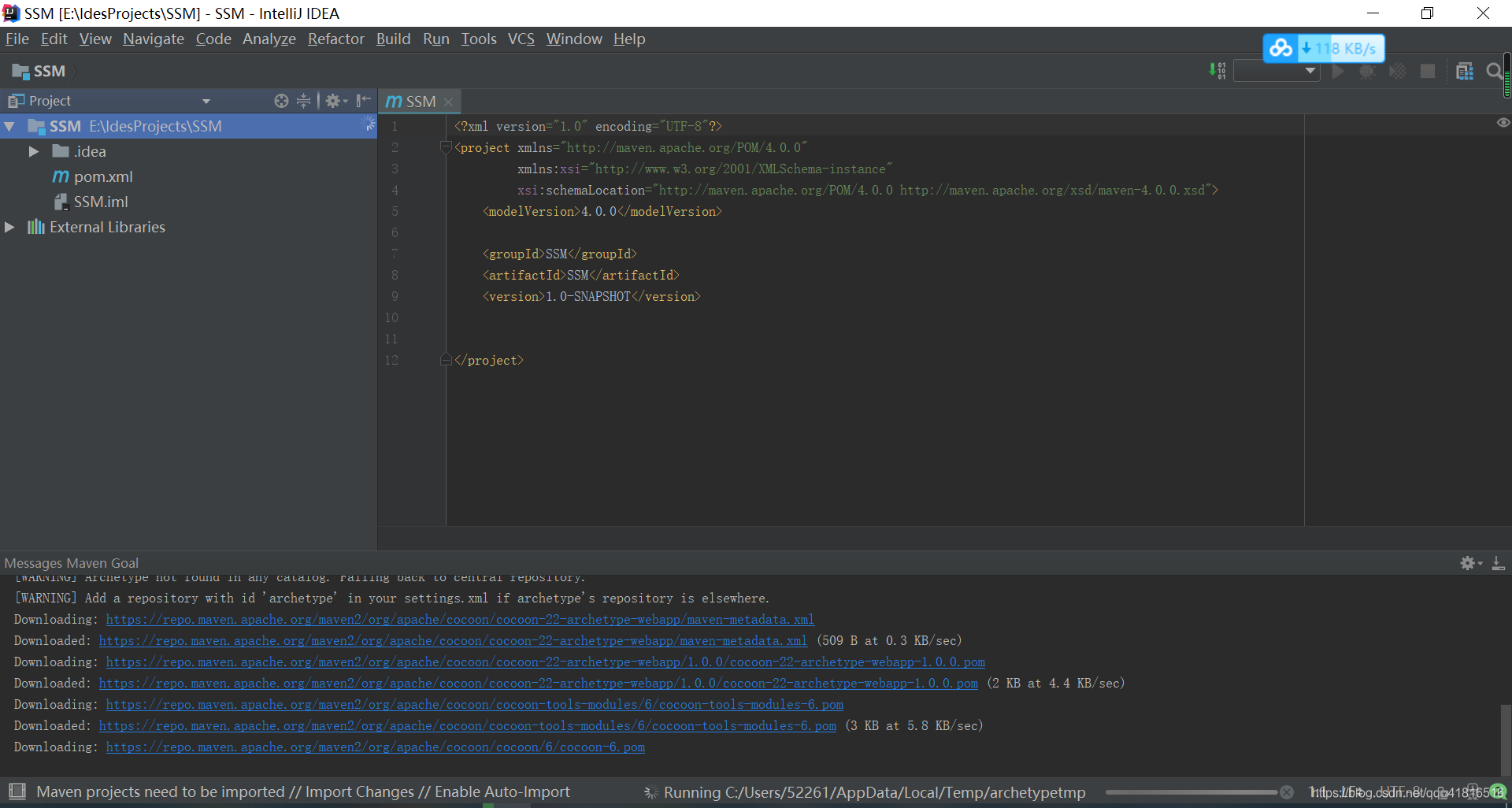Click the Messages Maven Goal panel title

(71, 563)
